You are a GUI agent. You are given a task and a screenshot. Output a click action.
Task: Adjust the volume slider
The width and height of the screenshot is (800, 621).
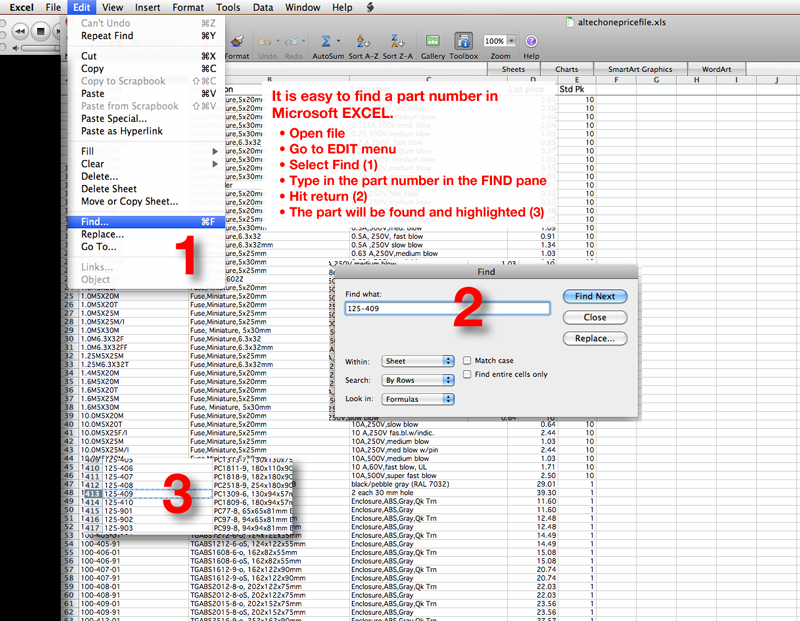[40, 48]
